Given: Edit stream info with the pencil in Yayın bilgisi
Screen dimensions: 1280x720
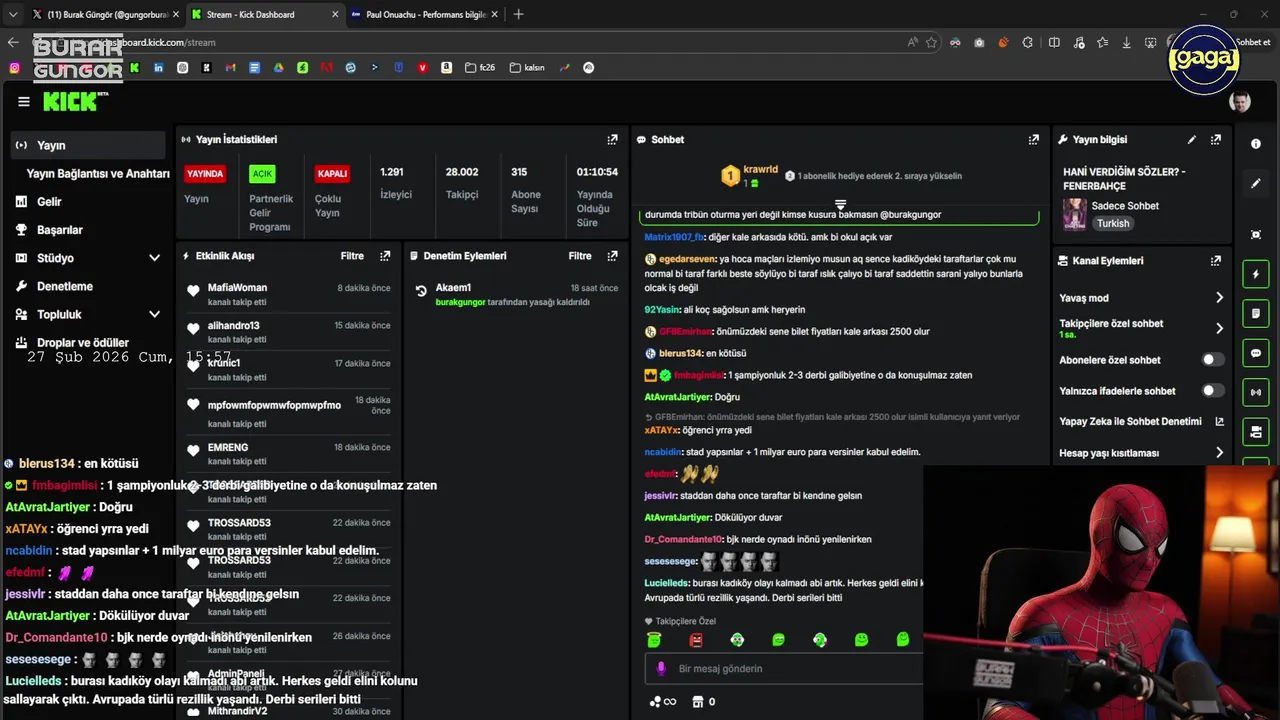Looking at the screenshot, I should pos(1191,140).
